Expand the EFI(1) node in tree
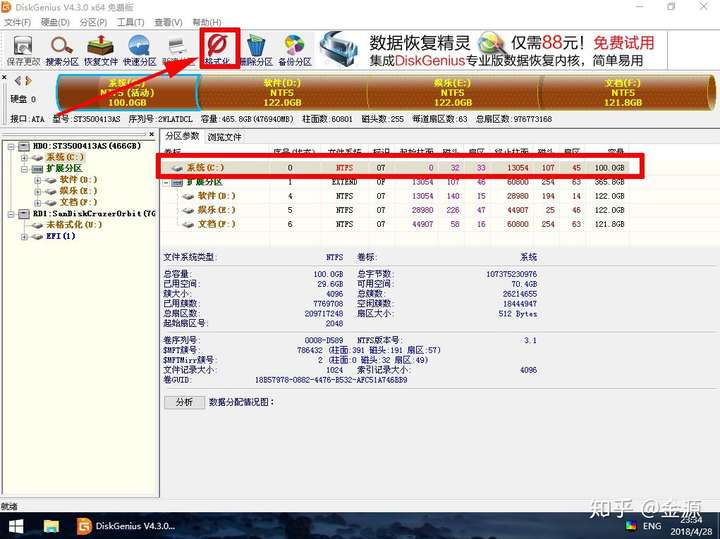The width and height of the screenshot is (720, 539). (x=24, y=236)
